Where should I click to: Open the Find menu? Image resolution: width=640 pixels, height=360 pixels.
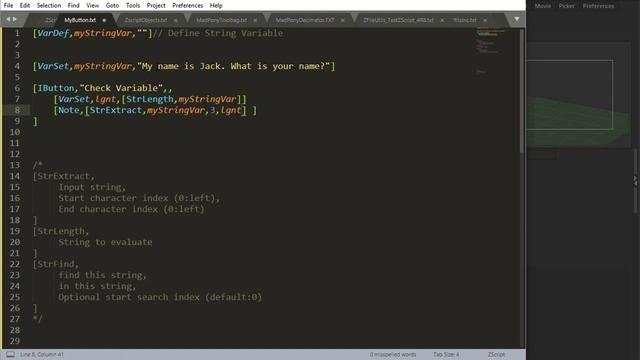click(x=73, y=5)
